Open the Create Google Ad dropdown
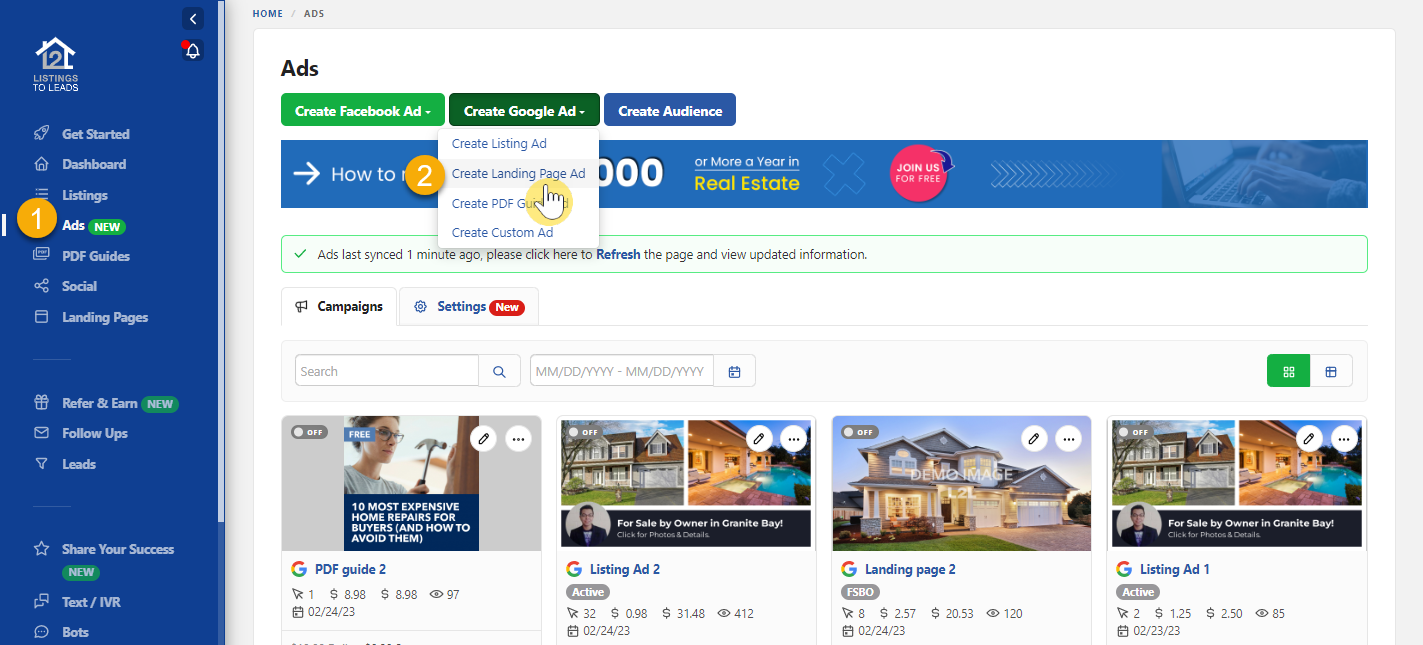This screenshot has height=645, width=1423. tap(523, 109)
